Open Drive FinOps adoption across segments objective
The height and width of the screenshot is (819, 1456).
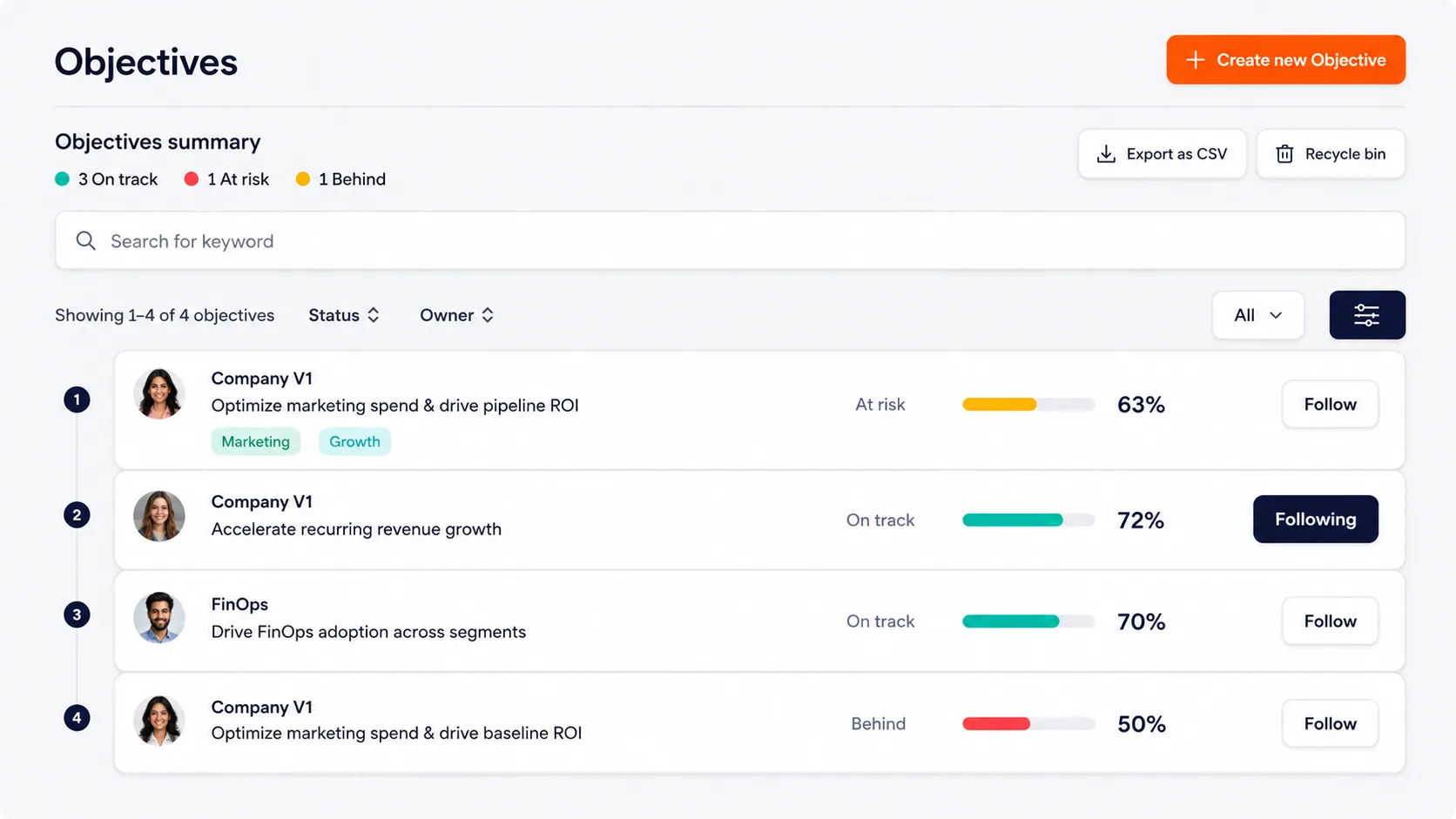click(x=368, y=632)
